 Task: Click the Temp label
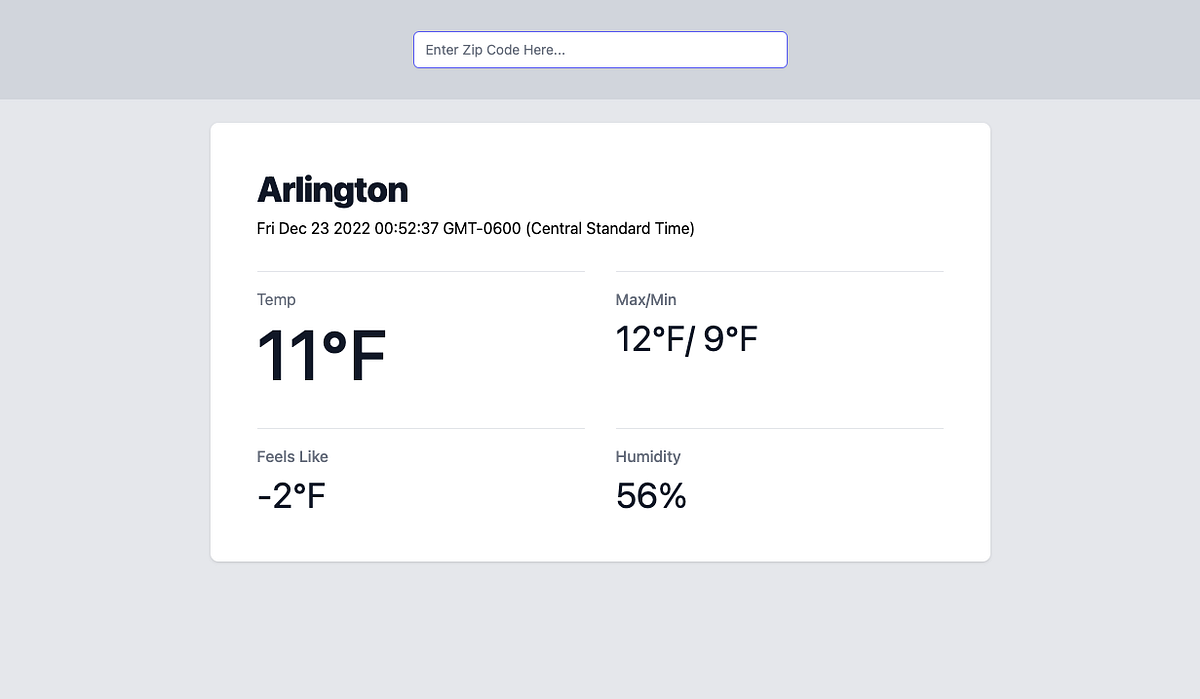point(276,299)
